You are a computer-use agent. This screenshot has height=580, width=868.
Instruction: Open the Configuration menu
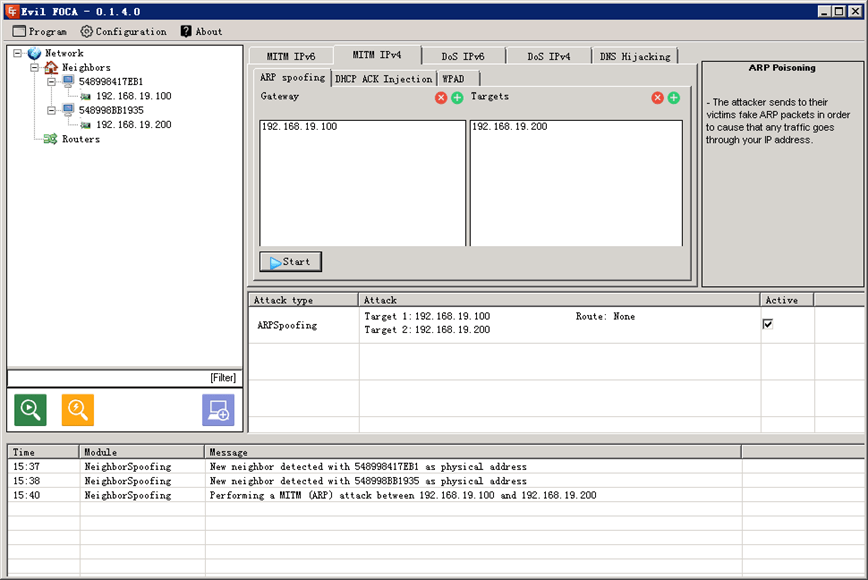click(123, 32)
